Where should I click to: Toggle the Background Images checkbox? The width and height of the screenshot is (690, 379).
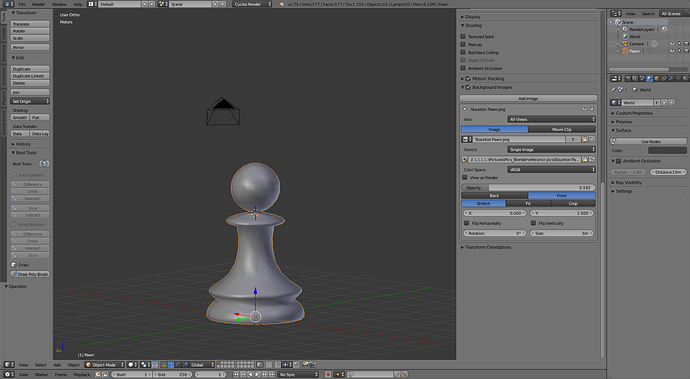coord(468,87)
